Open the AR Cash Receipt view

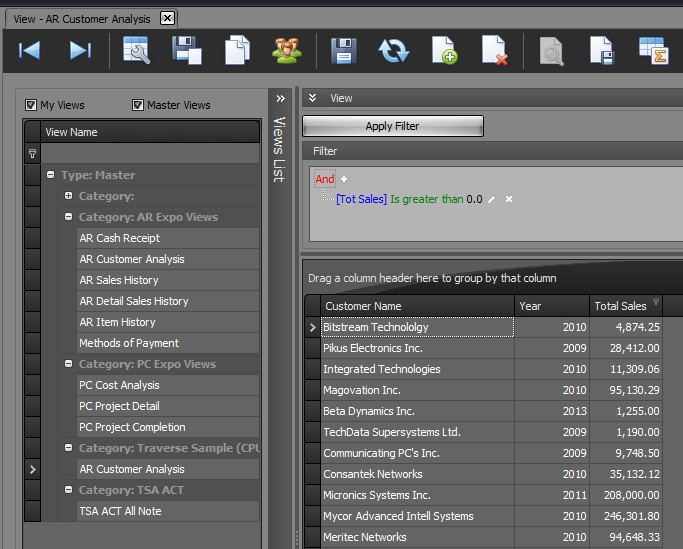[168, 238]
